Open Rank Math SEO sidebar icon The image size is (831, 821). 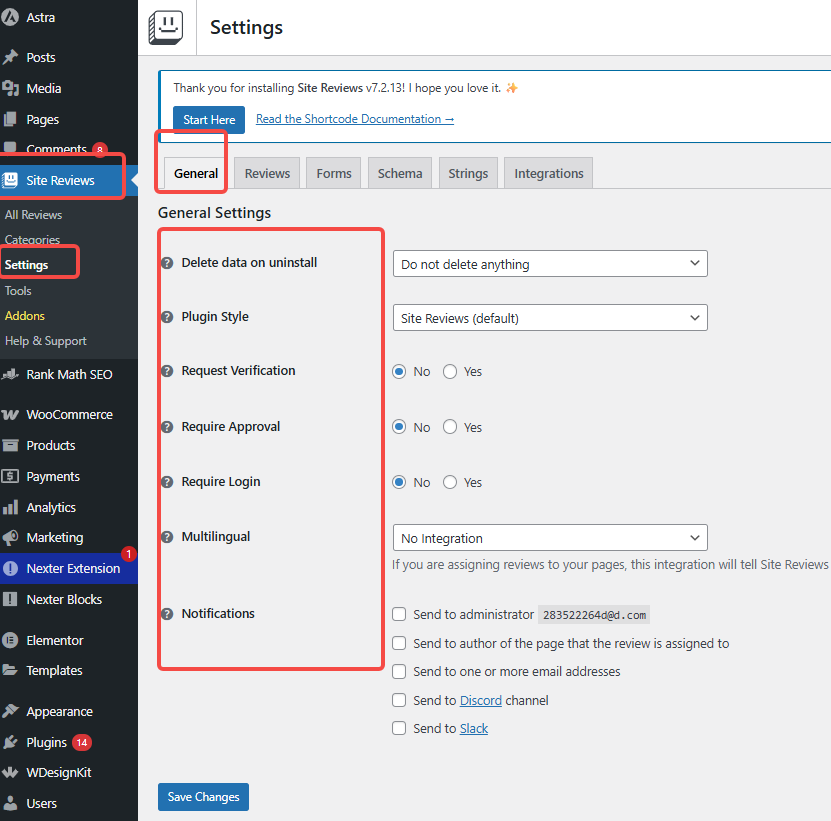tap(11, 375)
